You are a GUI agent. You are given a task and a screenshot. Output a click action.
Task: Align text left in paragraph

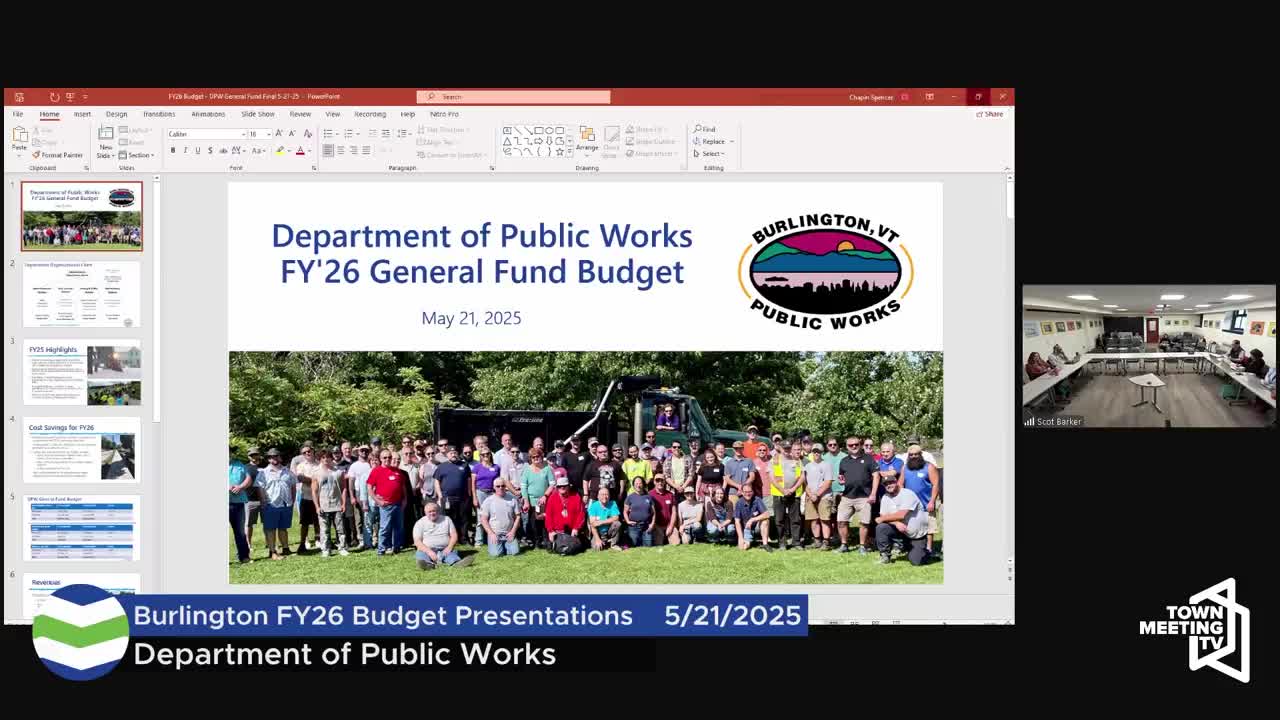click(x=328, y=151)
